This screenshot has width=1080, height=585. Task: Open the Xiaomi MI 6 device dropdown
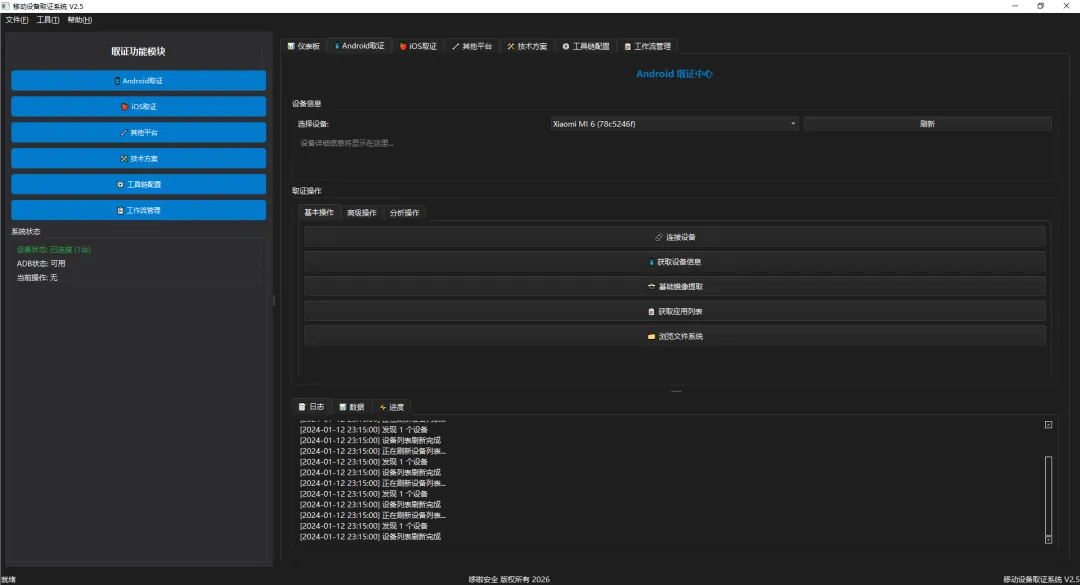pos(674,124)
